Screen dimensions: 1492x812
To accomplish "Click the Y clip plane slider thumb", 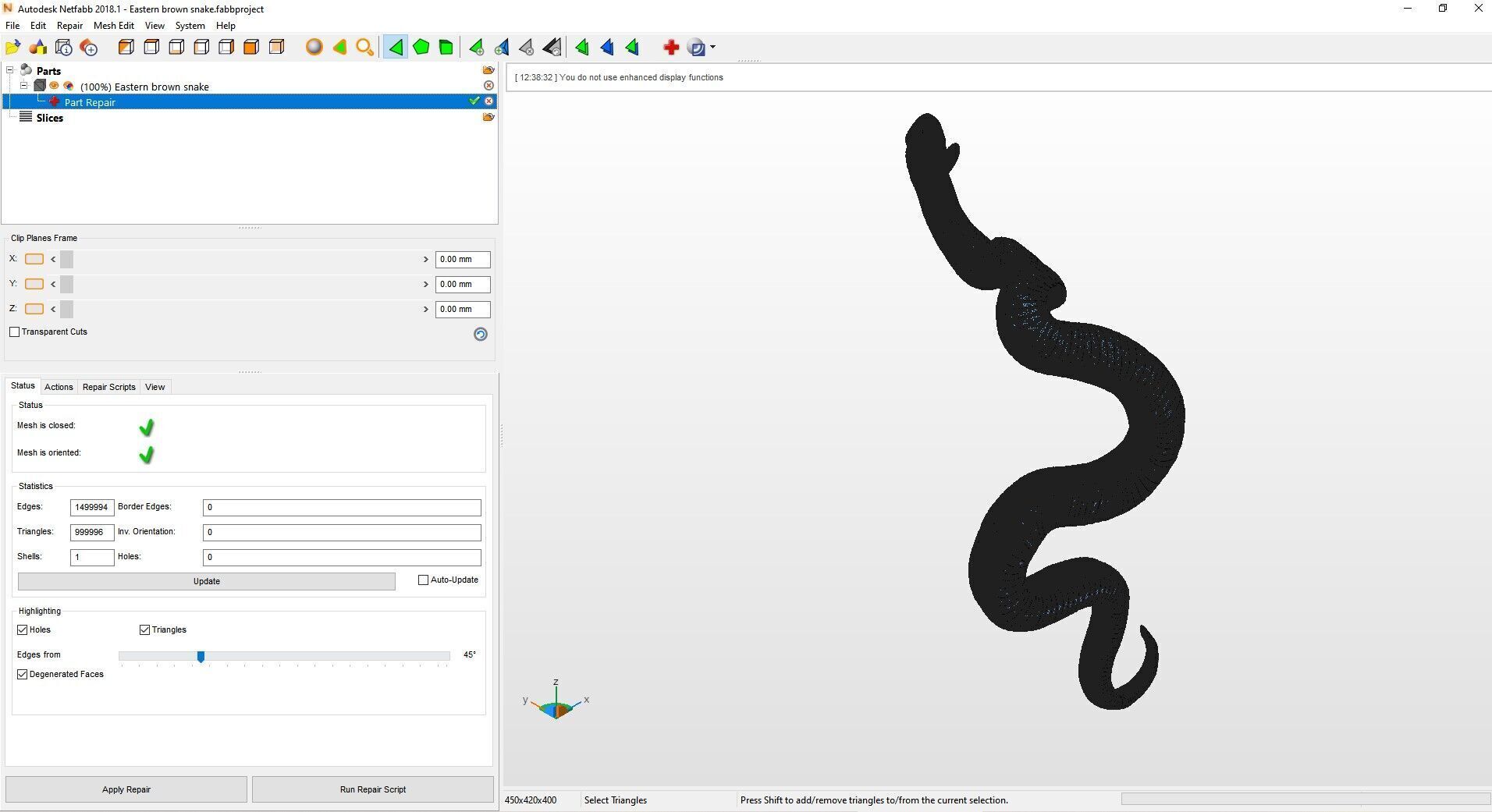I will 66,285.
